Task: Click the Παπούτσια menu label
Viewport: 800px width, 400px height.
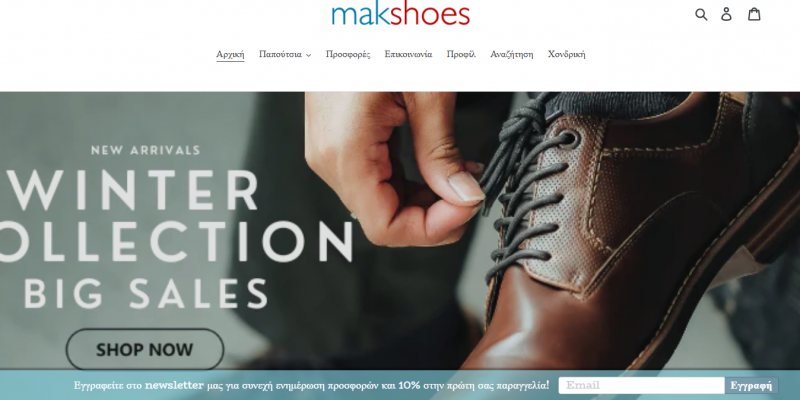Action: click(x=280, y=54)
